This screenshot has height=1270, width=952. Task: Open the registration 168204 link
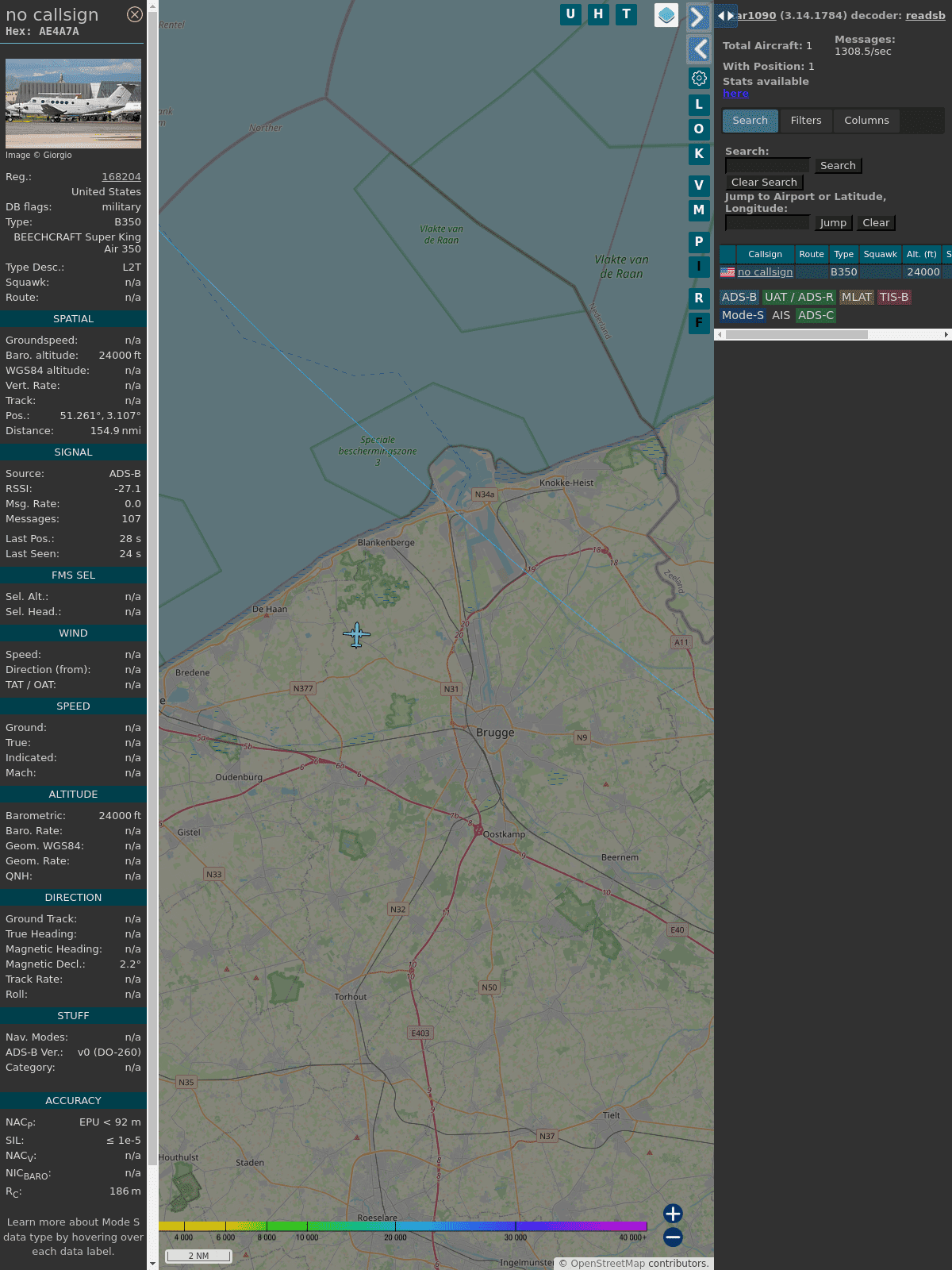tap(121, 177)
